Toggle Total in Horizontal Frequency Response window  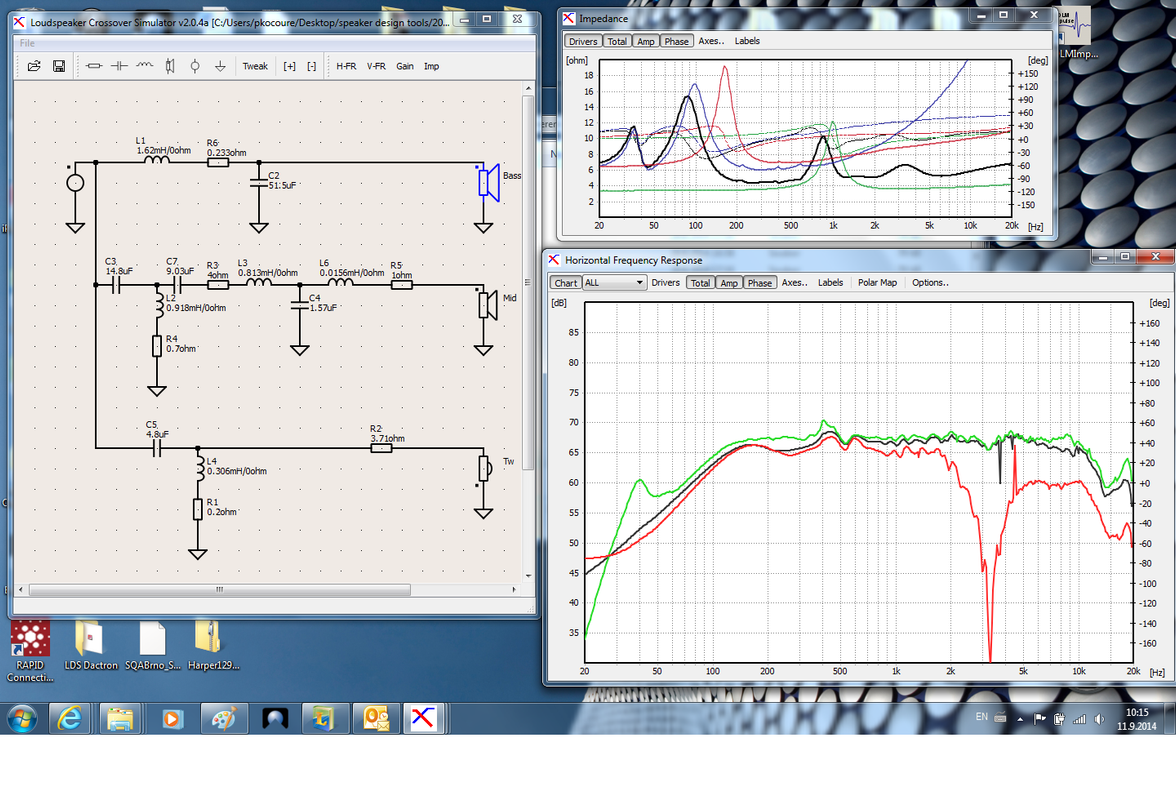click(700, 283)
